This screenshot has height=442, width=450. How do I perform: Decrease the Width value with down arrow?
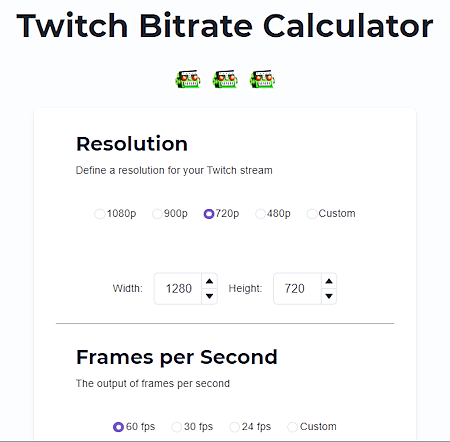[x=209, y=296]
